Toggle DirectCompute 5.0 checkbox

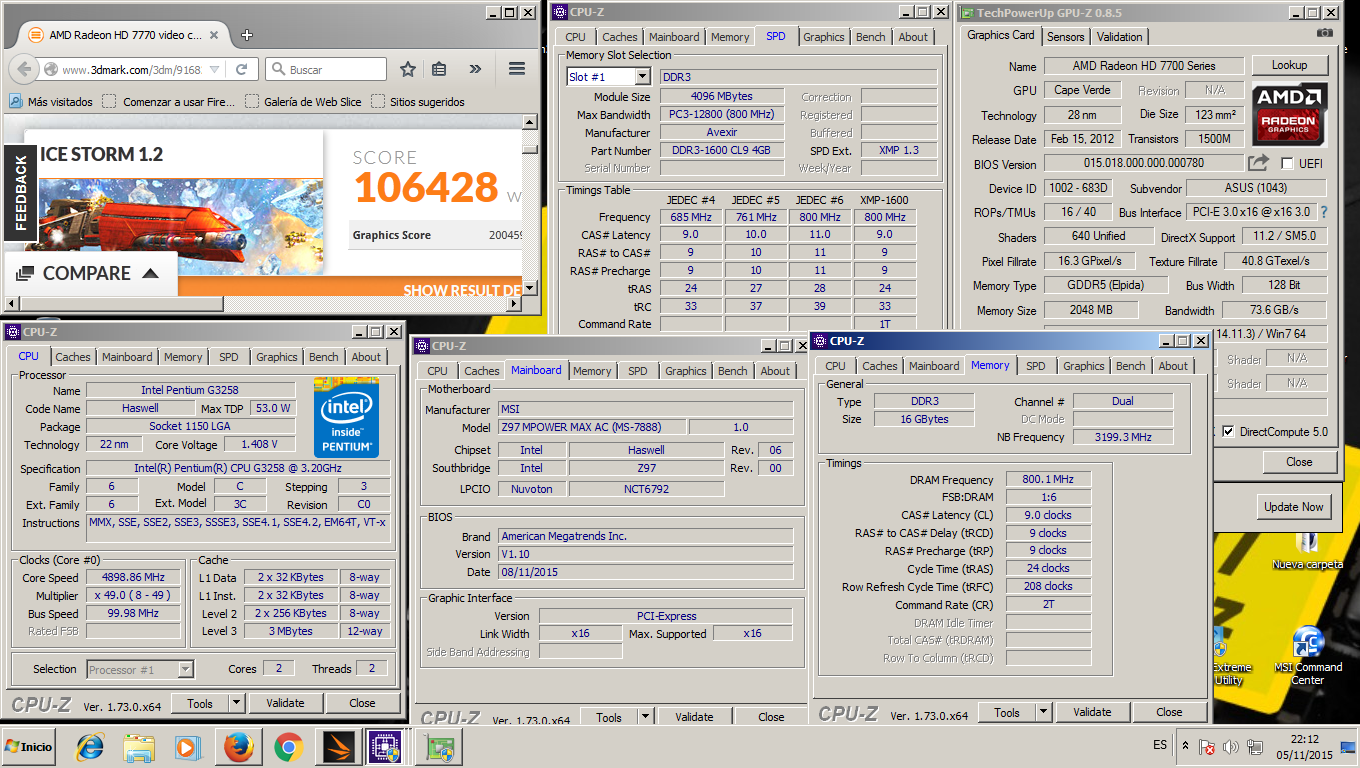[1228, 432]
